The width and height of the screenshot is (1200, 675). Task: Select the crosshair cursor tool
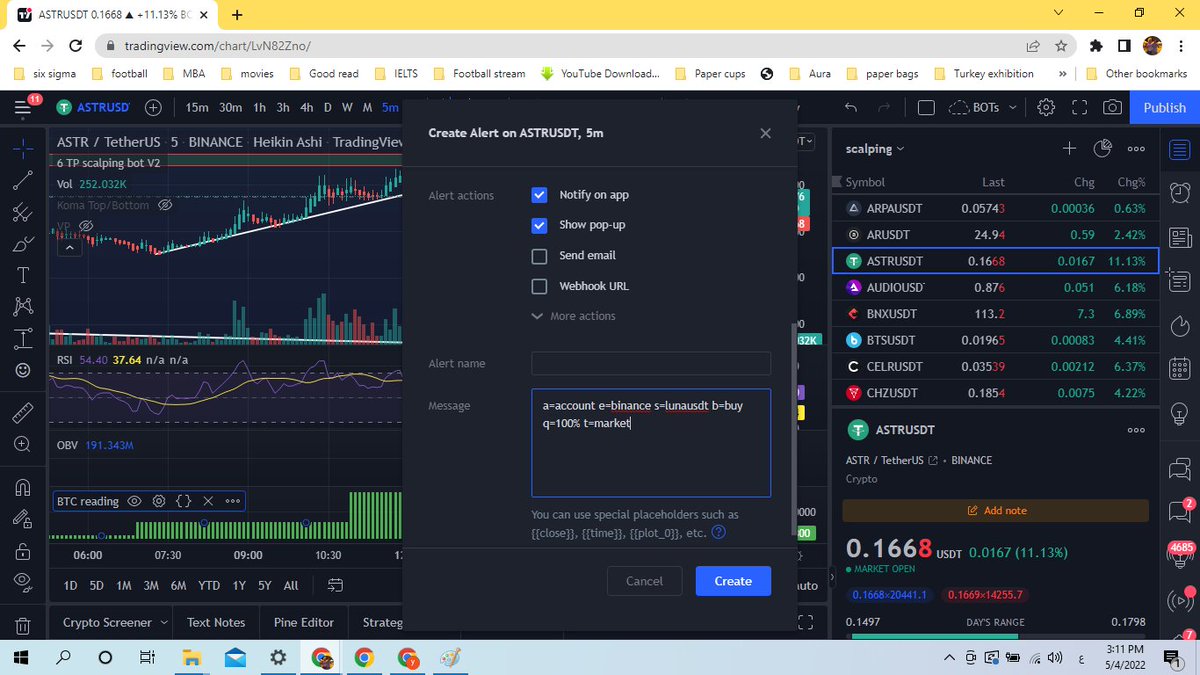pyautogui.click(x=24, y=149)
